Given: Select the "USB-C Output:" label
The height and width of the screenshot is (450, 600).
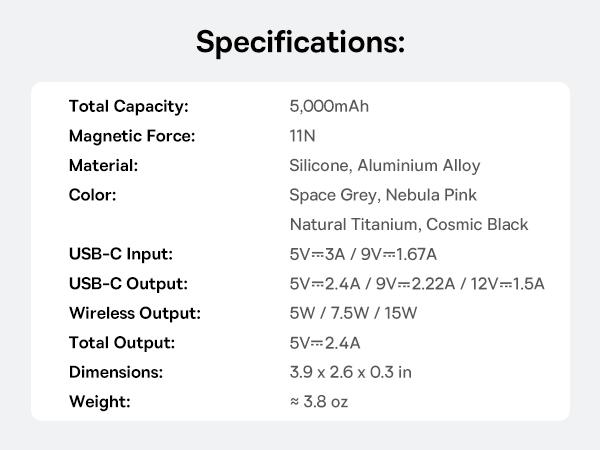Looking at the screenshot, I should tap(128, 284).
